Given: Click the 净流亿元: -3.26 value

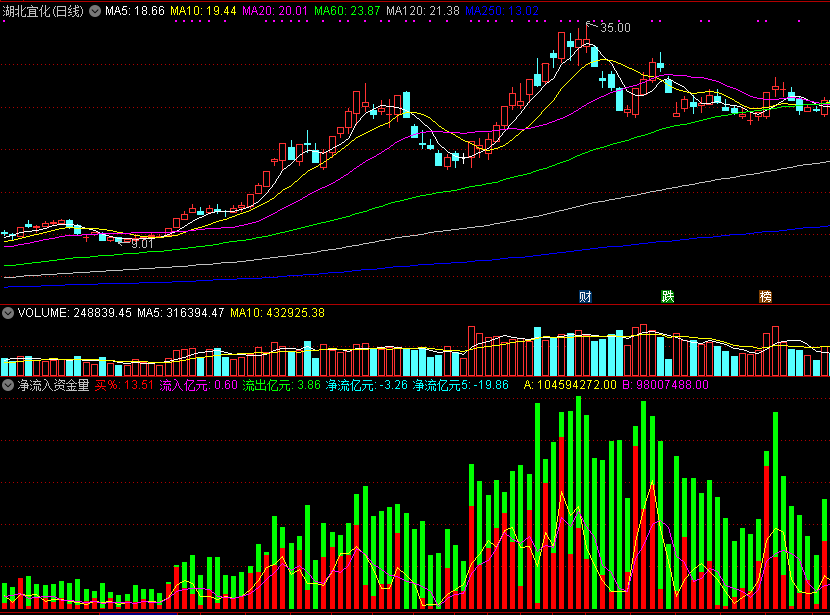Looking at the screenshot, I should point(367,385).
